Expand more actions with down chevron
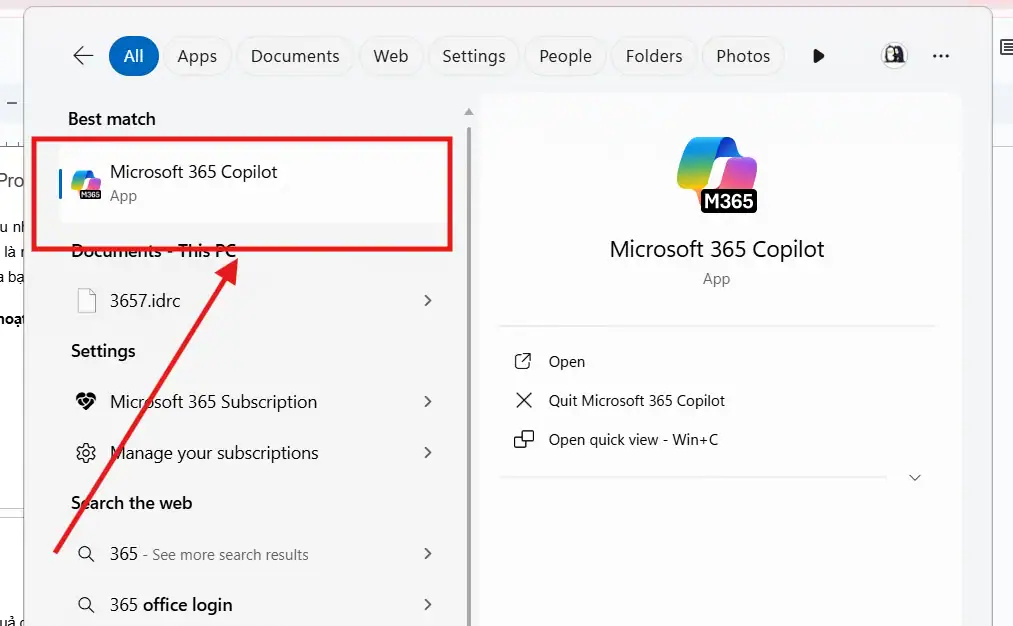The height and width of the screenshot is (626, 1013). (914, 478)
